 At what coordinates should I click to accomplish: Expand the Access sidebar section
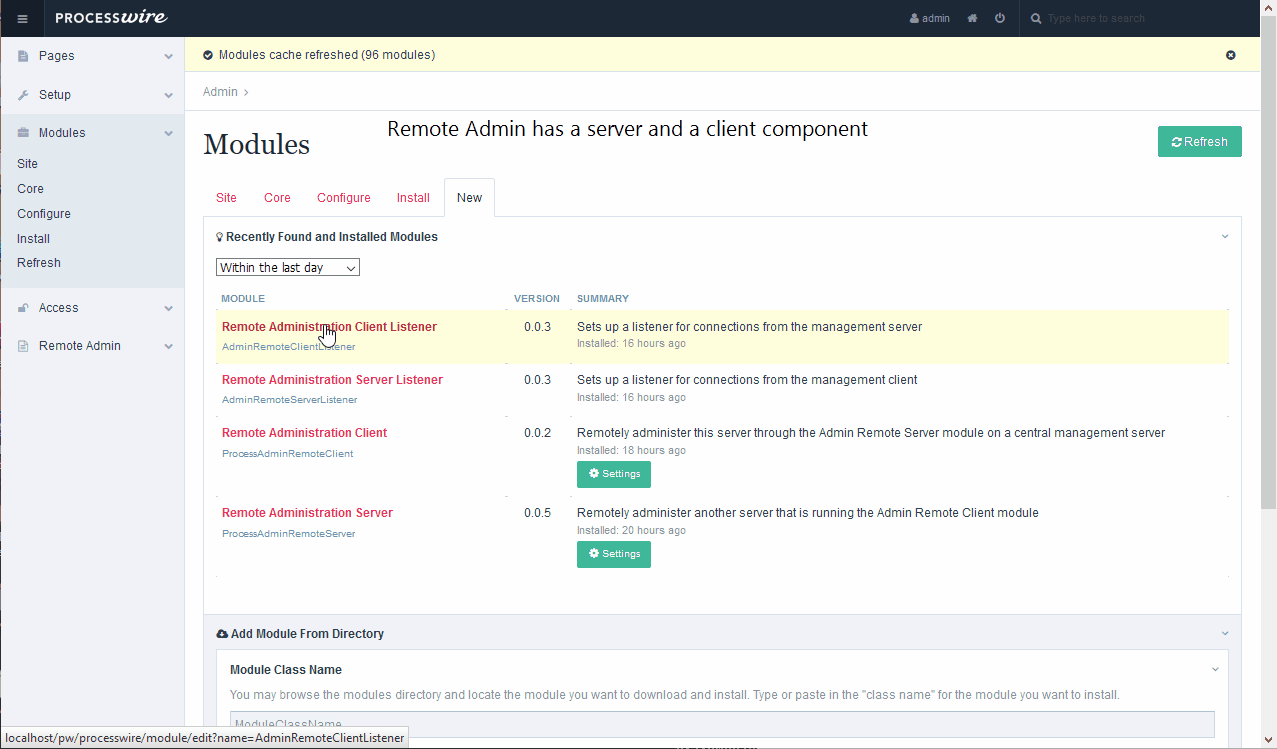[x=168, y=308]
